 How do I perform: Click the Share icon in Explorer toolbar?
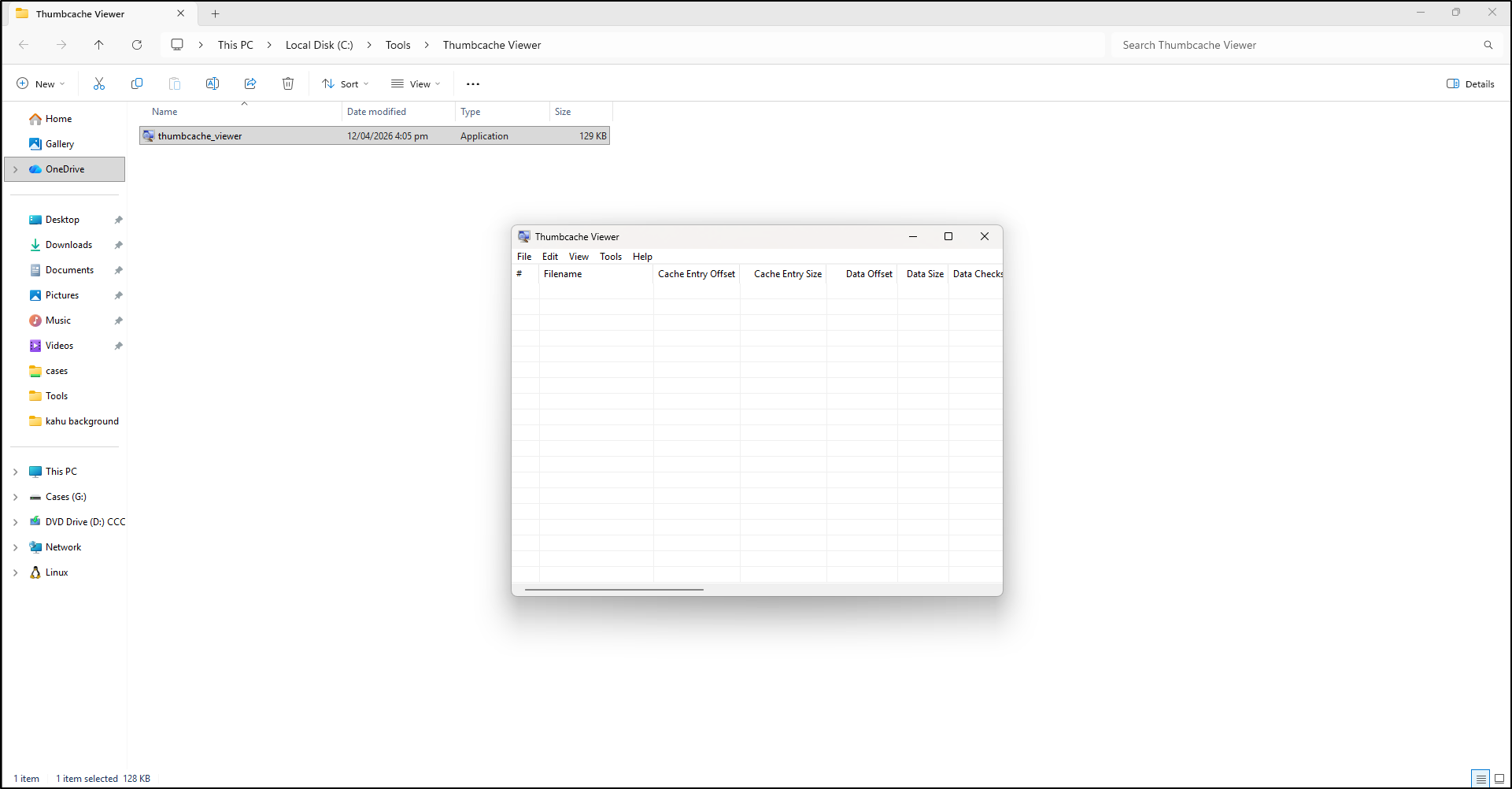pyautogui.click(x=250, y=83)
